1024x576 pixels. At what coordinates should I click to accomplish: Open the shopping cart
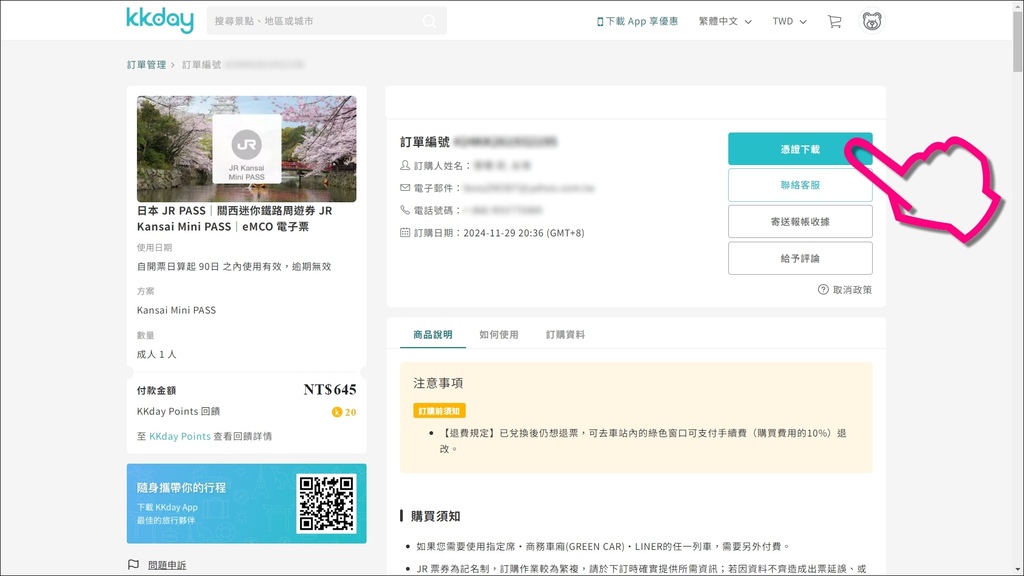(835, 22)
